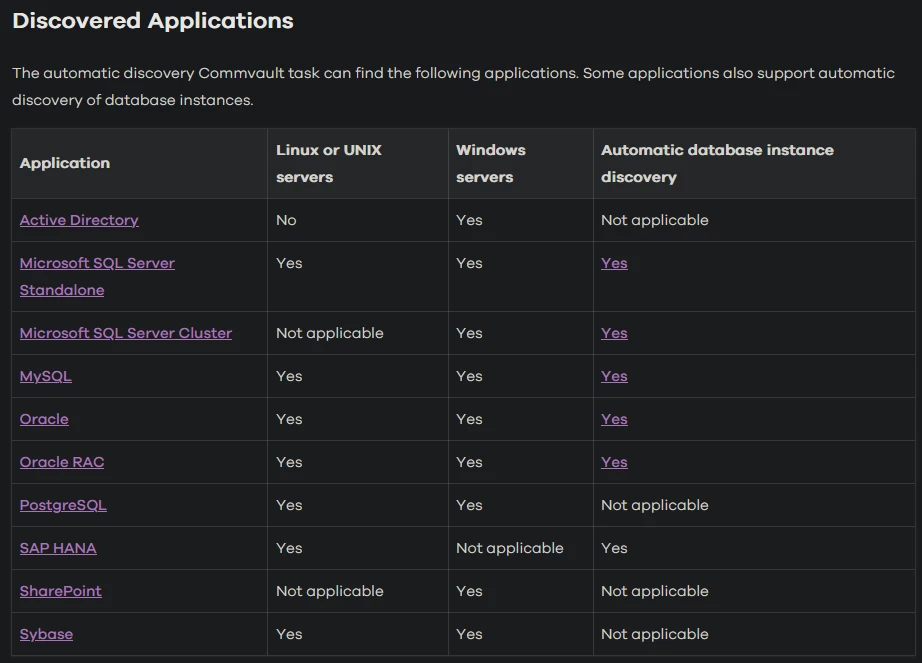
Task: Open the PostgreSQL link
Action: (63, 505)
